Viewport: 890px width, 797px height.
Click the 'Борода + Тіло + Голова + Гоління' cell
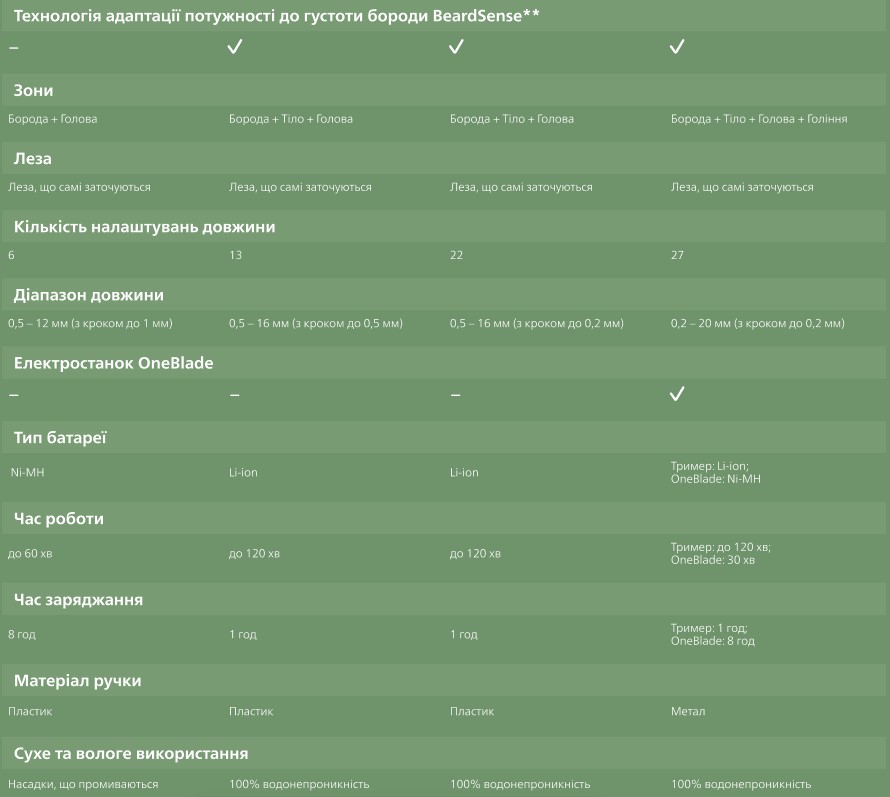[x=759, y=119]
